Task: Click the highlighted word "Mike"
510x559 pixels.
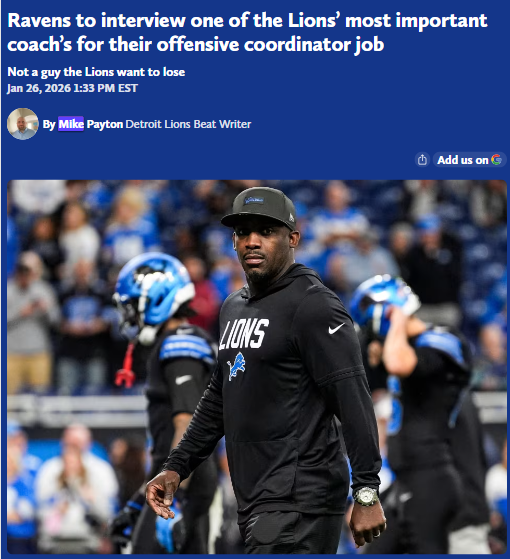Action: click(71, 124)
